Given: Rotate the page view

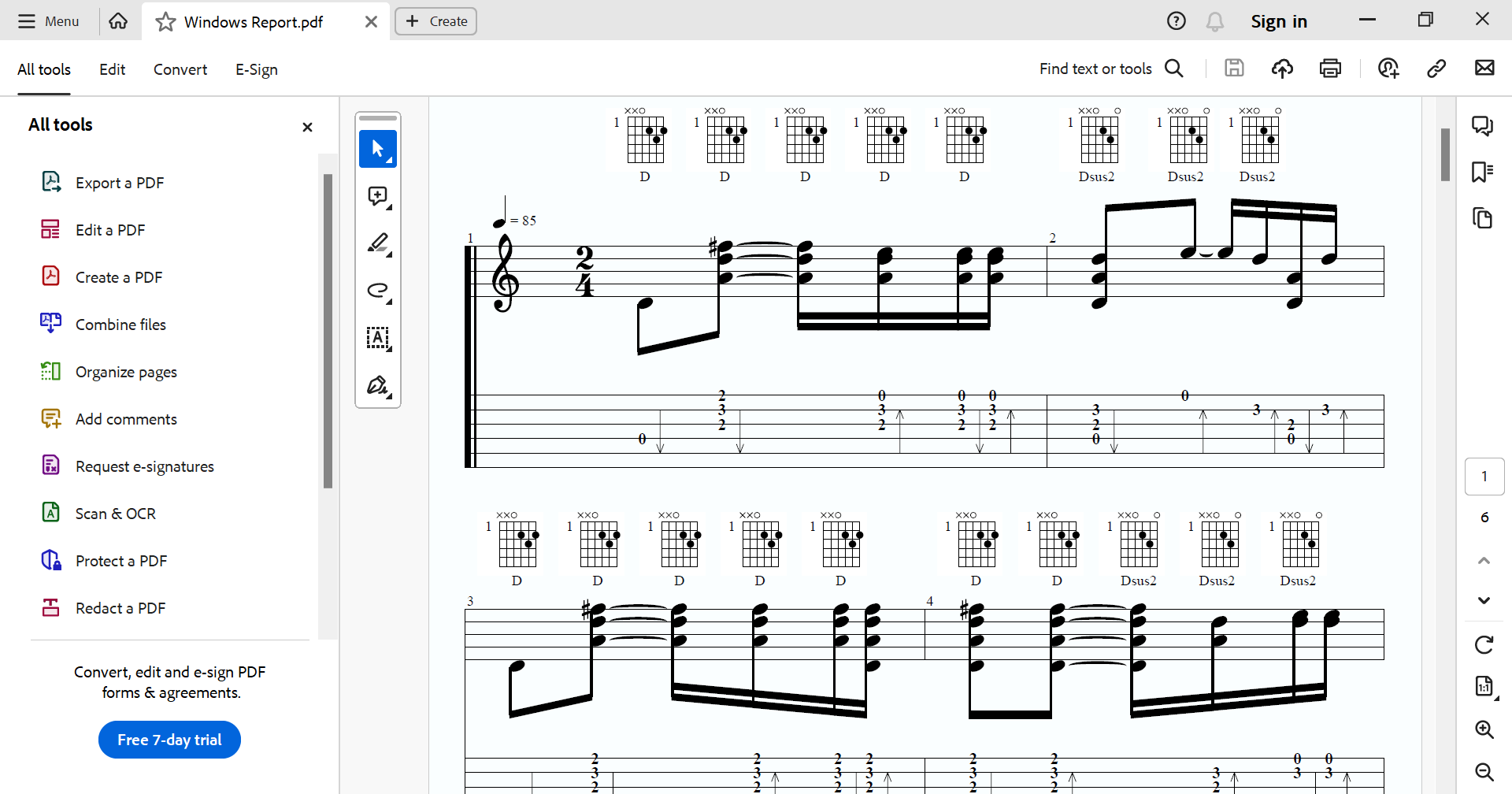Looking at the screenshot, I should (x=1484, y=645).
